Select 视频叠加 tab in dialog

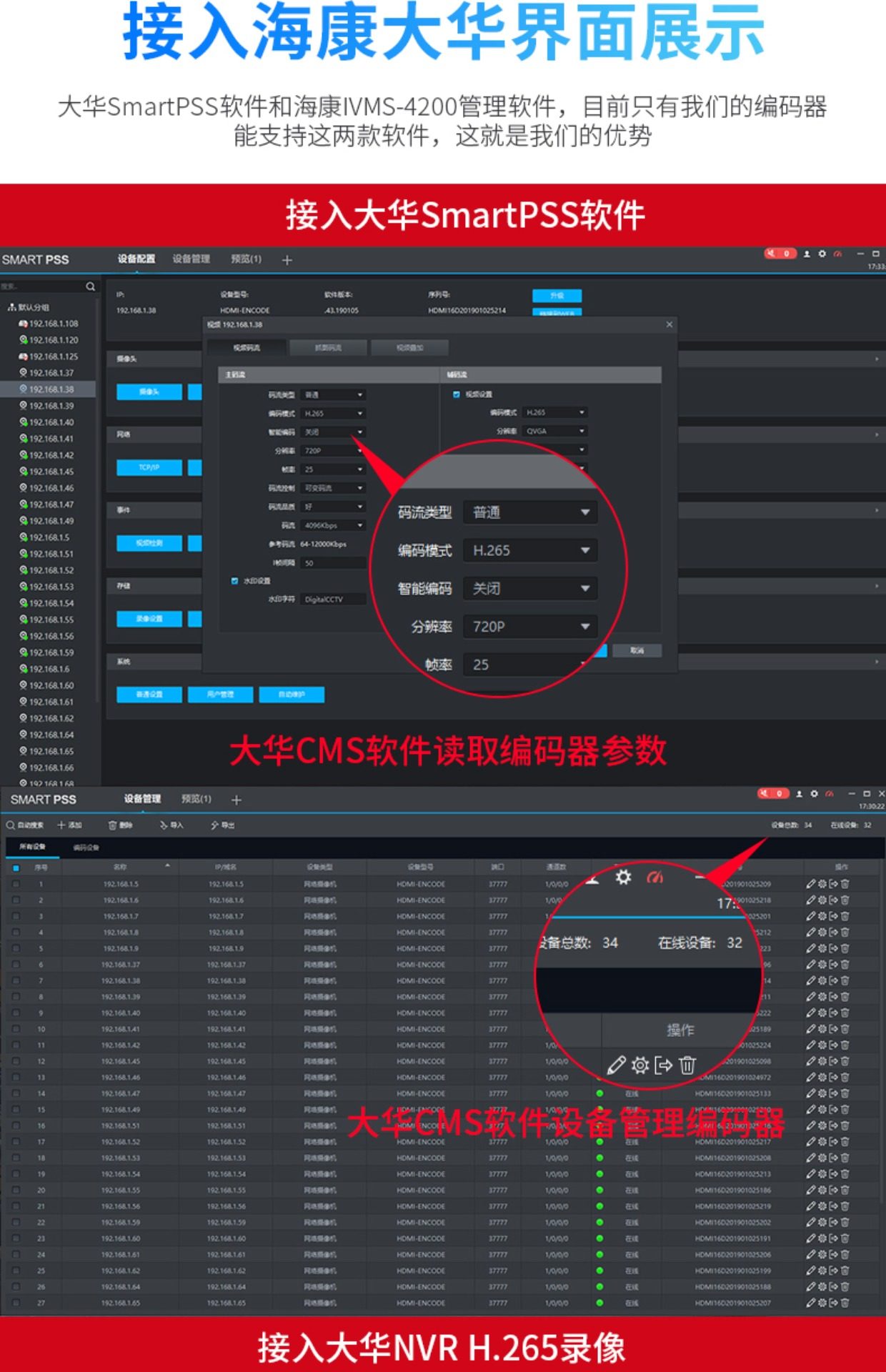point(410,348)
